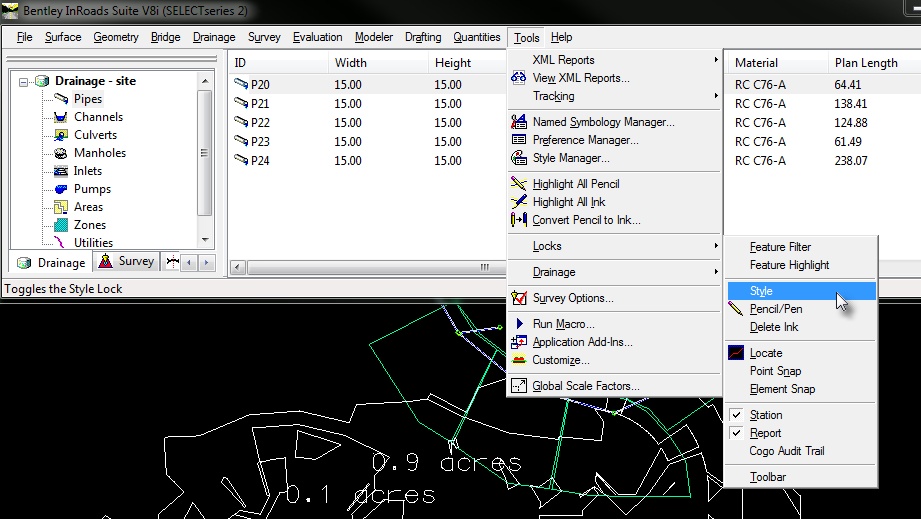The height and width of the screenshot is (519, 921).
Task: Click the pipe icon beside P23
Action: pos(241,141)
